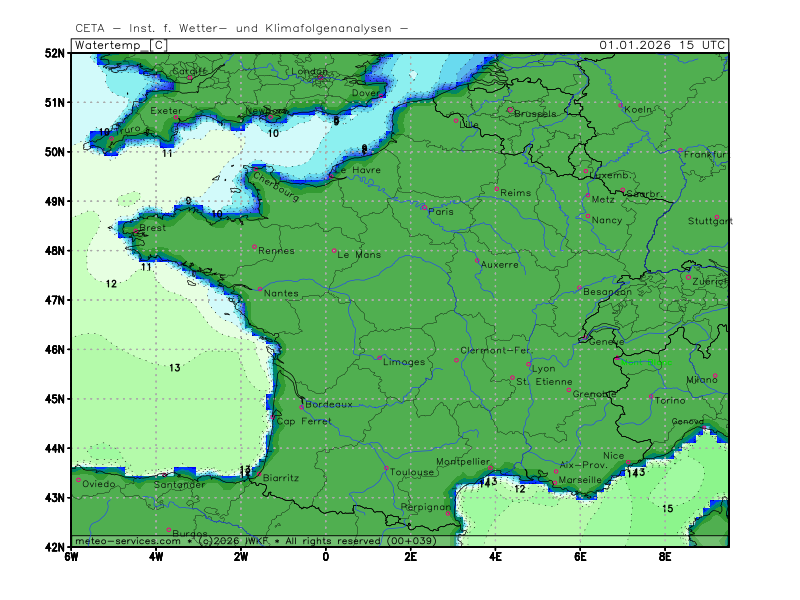Select the Limoges city marker
Viewport: 800px width, 600px height.
pyautogui.click(x=380, y=358)
